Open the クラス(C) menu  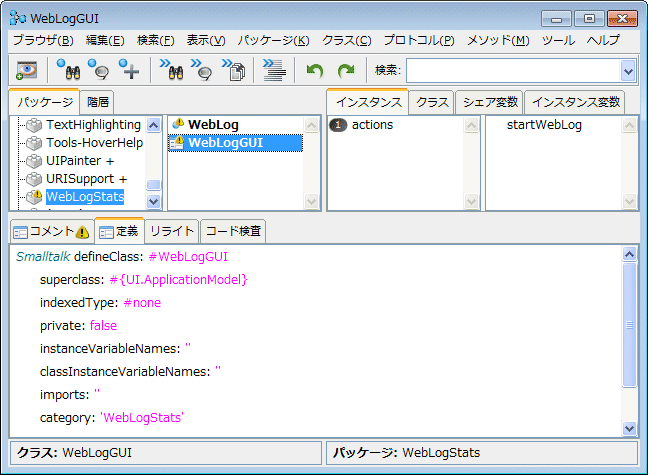pyautogui.click(x=346, y=40)
